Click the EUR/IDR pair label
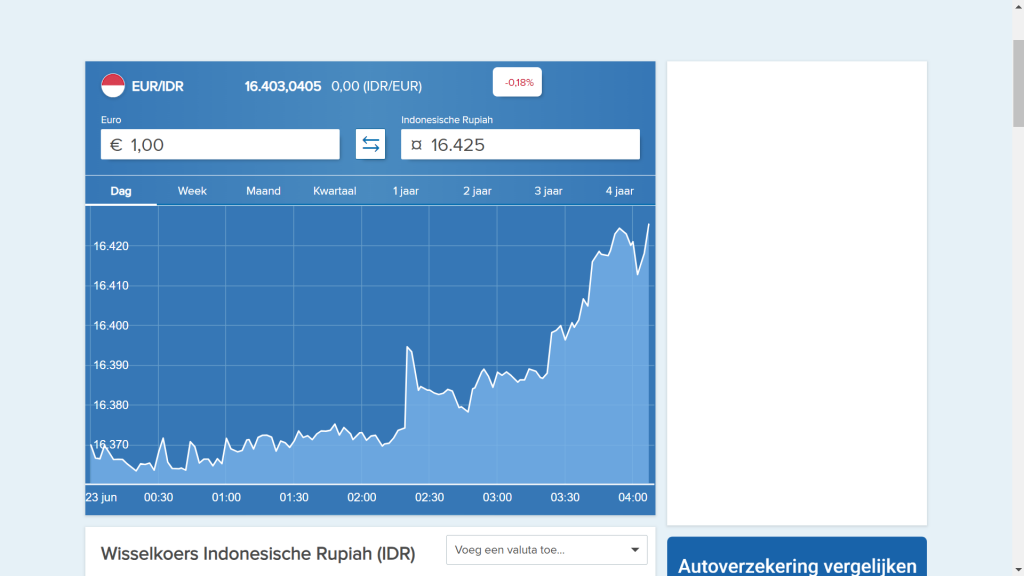This screenshot has width=1024, height=576. click(157, 87)
